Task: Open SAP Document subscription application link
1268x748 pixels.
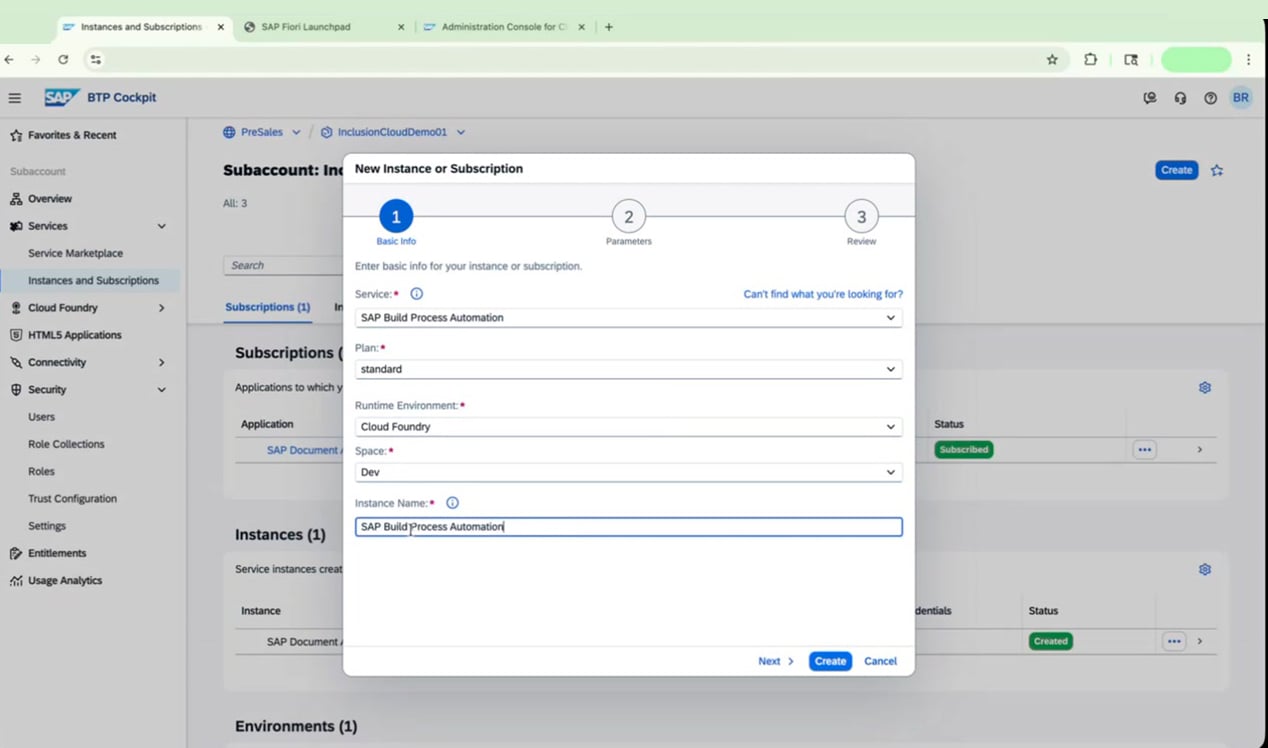Action: click(305, 450)
